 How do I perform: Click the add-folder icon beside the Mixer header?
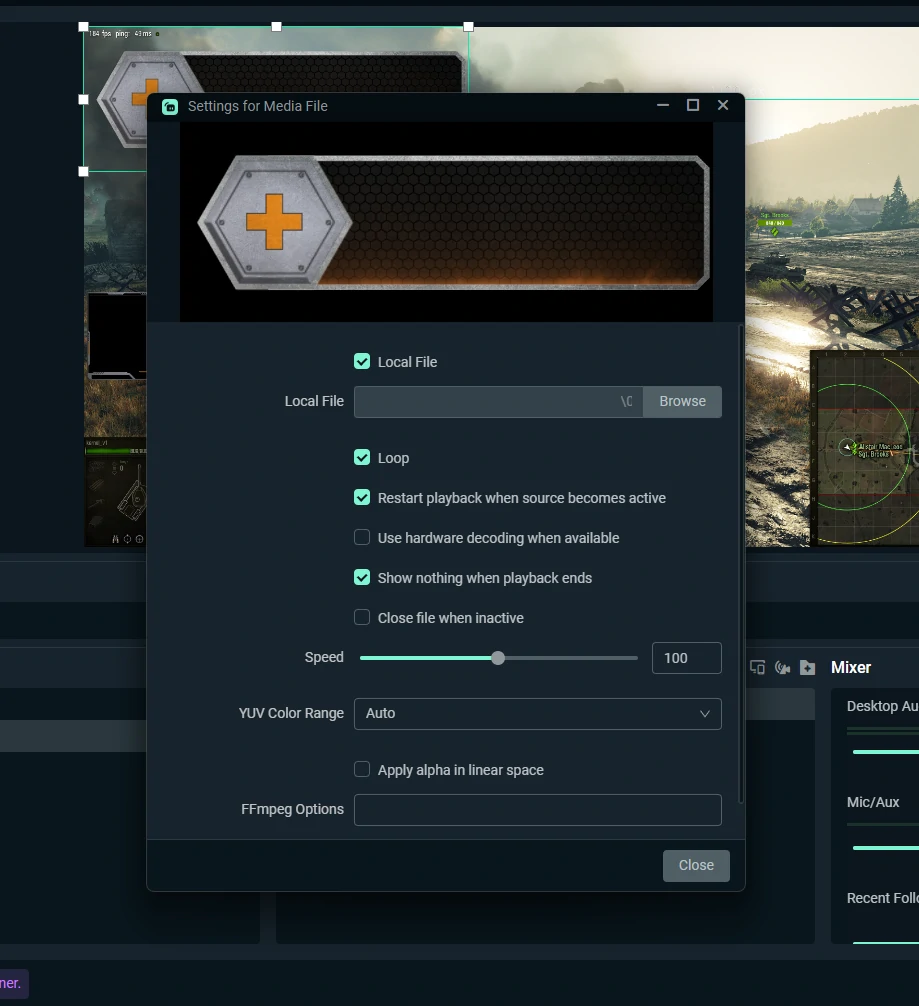(x=807, y=667)
